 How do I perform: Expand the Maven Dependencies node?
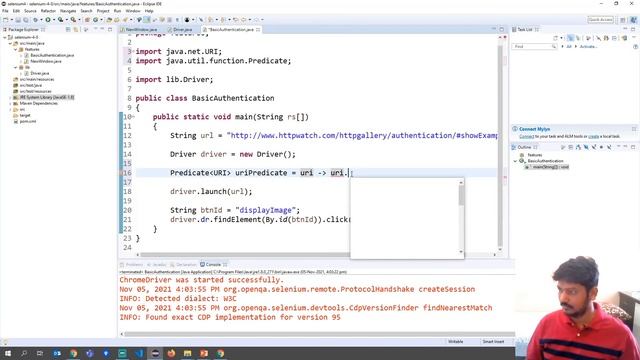[x=11, y=104]
